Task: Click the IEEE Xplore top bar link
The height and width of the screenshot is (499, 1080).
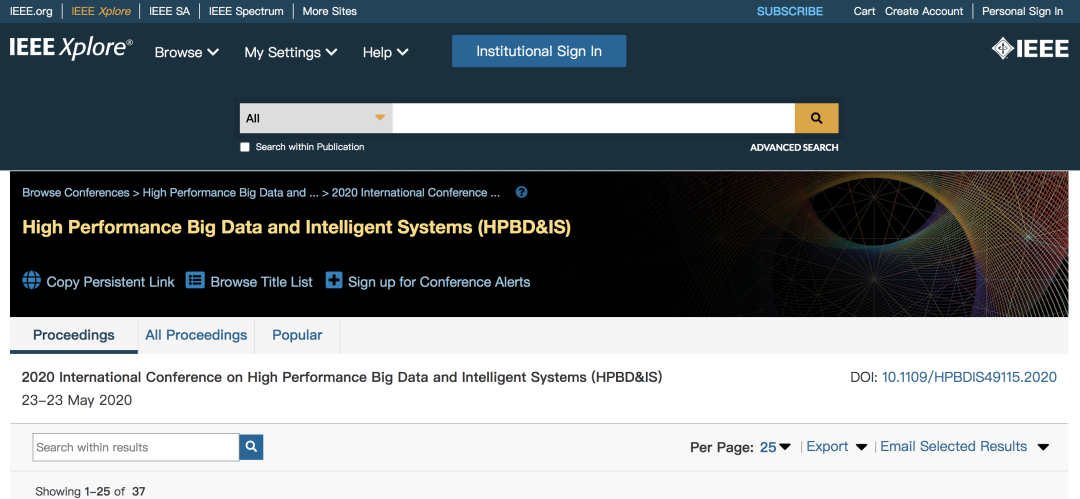Action: click(x=101, y=11)
